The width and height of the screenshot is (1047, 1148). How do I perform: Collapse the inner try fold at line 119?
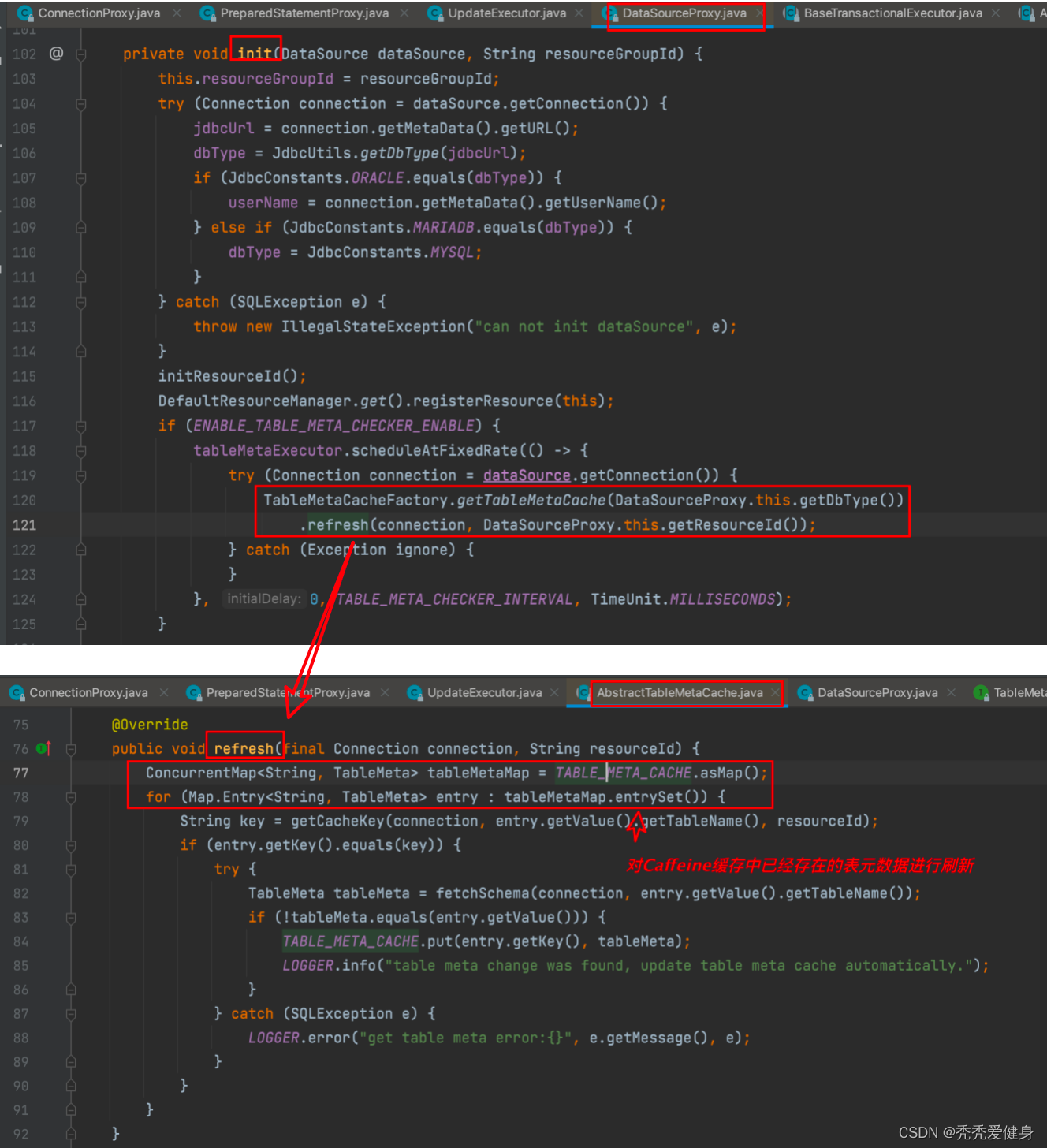[x=80, y=475]
